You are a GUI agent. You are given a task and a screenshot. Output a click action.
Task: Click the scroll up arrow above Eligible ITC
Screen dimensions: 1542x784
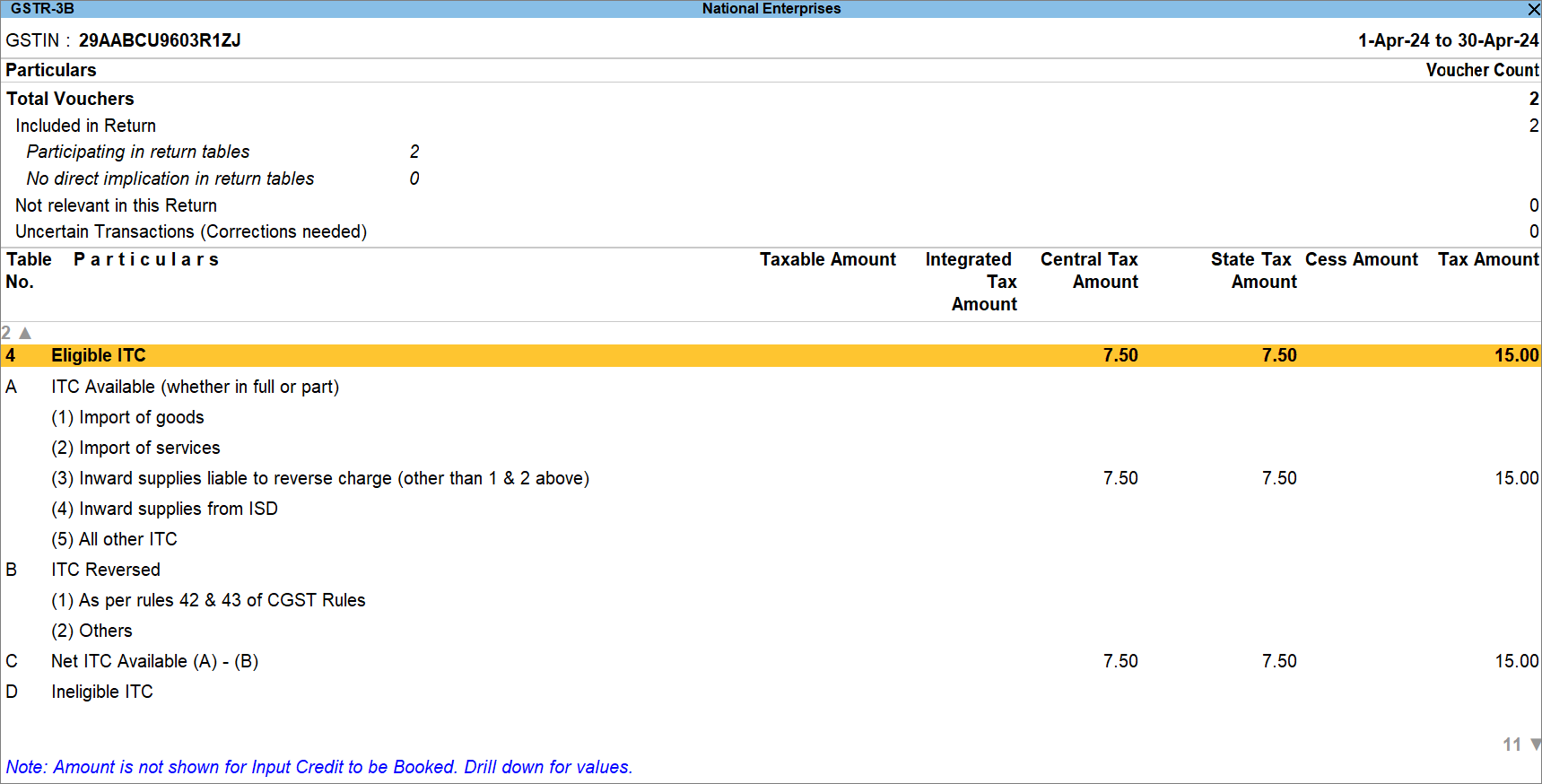click(25, 333)
